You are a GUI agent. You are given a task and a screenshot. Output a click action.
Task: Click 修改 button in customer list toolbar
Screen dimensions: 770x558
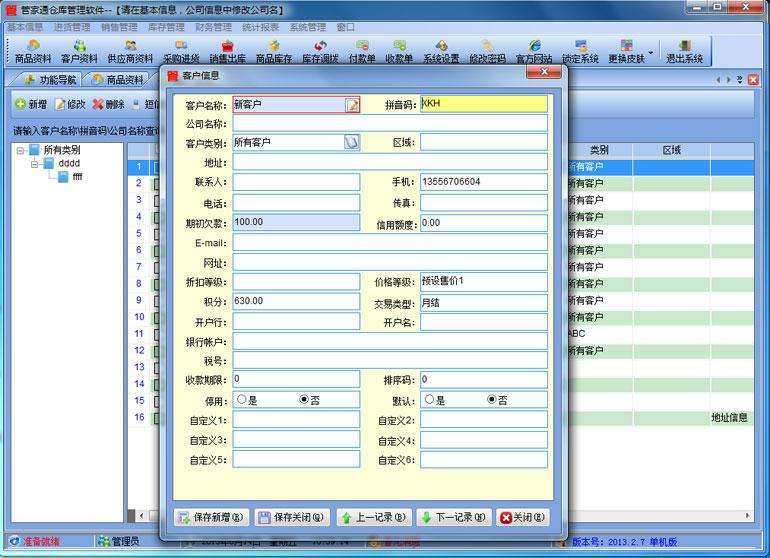click(x=70, y=104)
